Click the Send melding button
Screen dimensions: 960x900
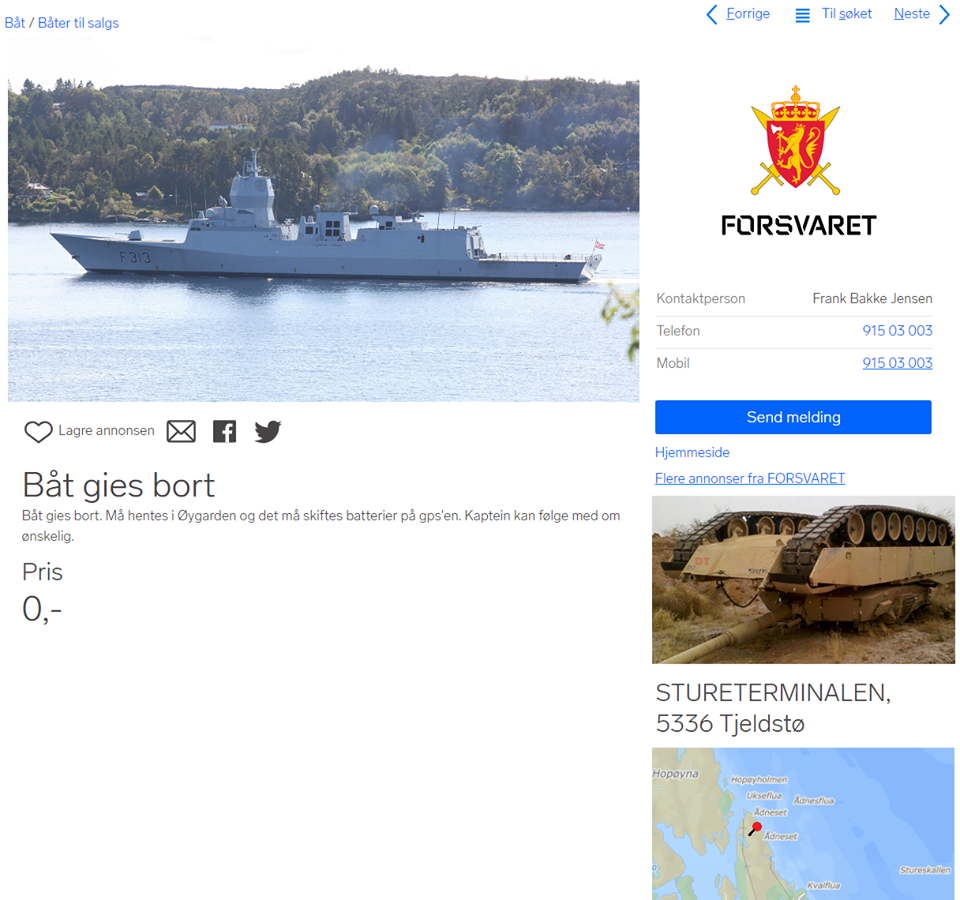point(793,418)
